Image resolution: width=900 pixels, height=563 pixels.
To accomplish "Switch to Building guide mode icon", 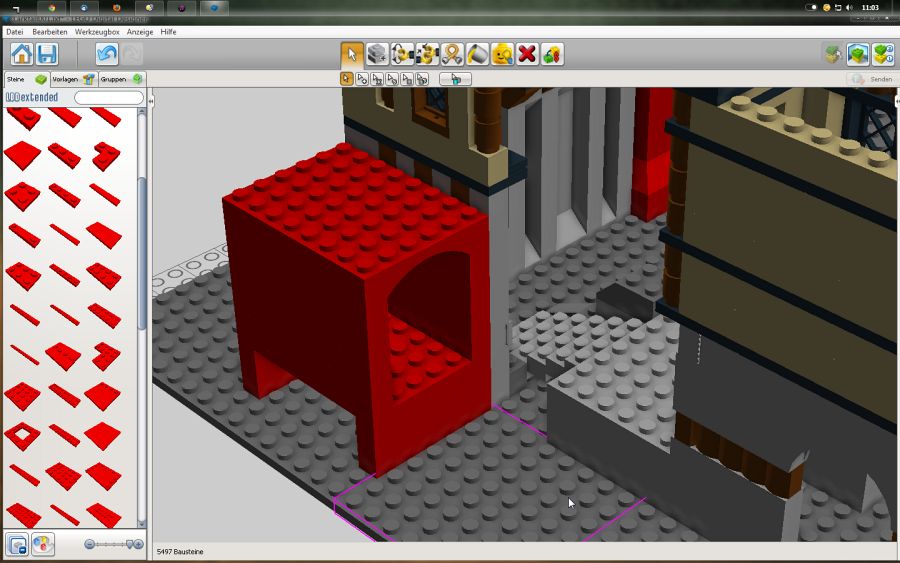I will (x=882, y=54).
